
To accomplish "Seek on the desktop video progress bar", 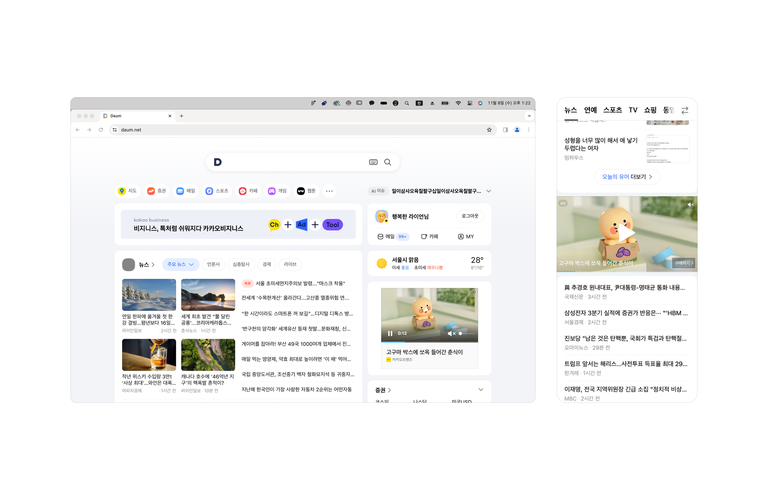I will click(430, 341).
